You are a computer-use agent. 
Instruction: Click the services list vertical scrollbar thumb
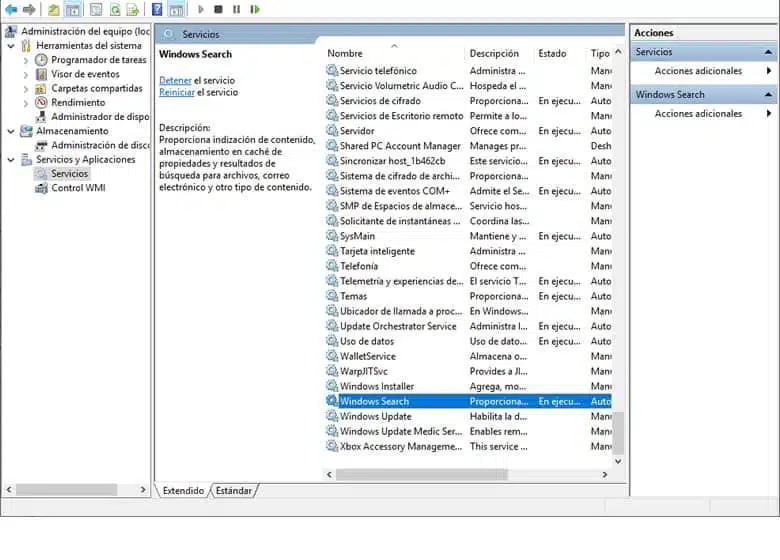point(618,433)
